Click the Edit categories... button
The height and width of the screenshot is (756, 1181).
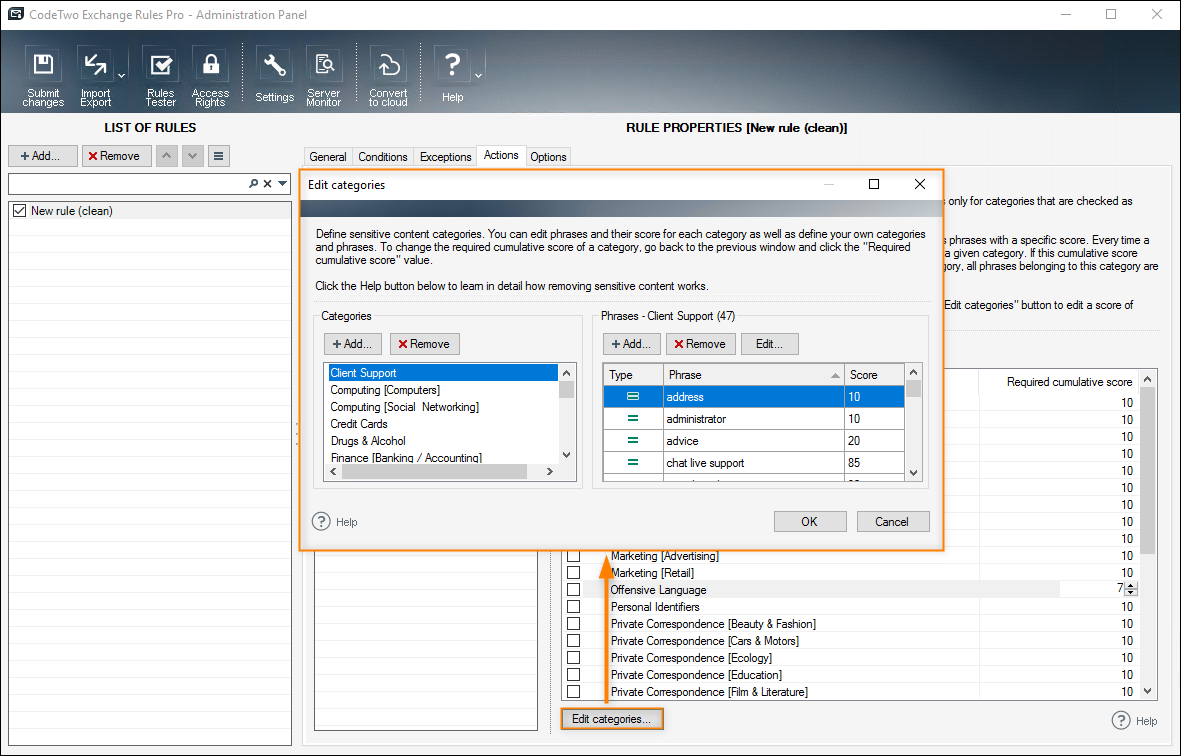tap(612, 719)
